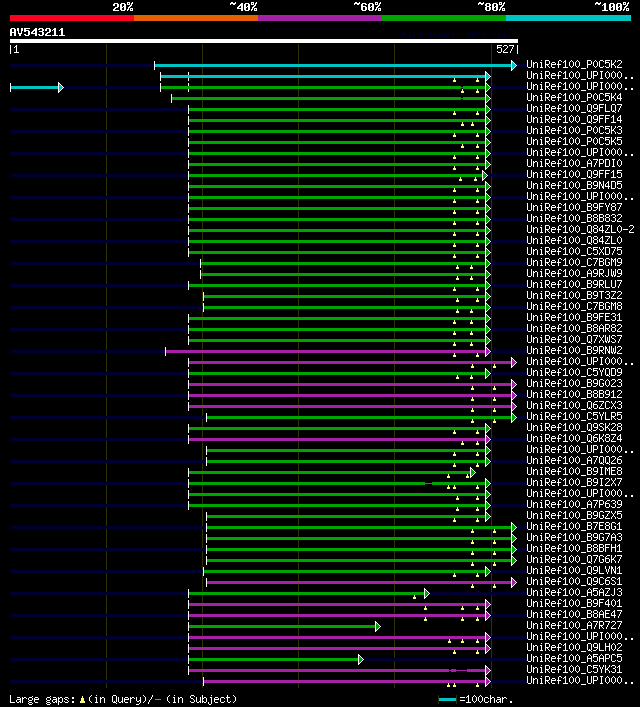
Task: Click the cyan ~100% identity color segment
Action: 568,18
